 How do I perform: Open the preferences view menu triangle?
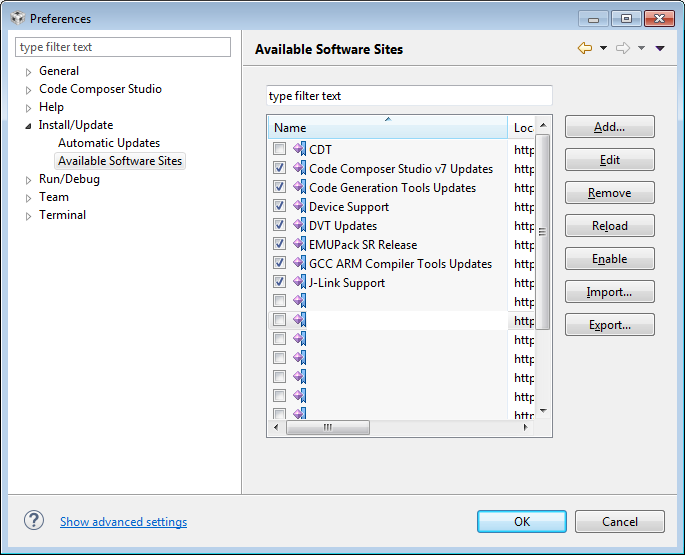click(660, 49)
